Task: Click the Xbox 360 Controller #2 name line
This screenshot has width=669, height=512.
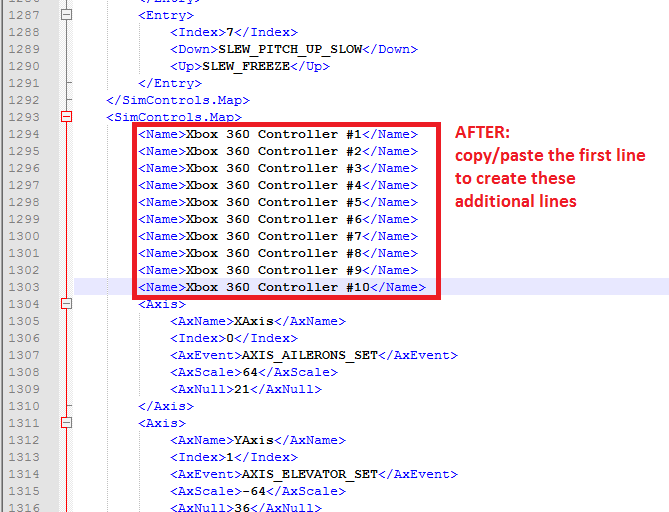Action: (278, 151)
